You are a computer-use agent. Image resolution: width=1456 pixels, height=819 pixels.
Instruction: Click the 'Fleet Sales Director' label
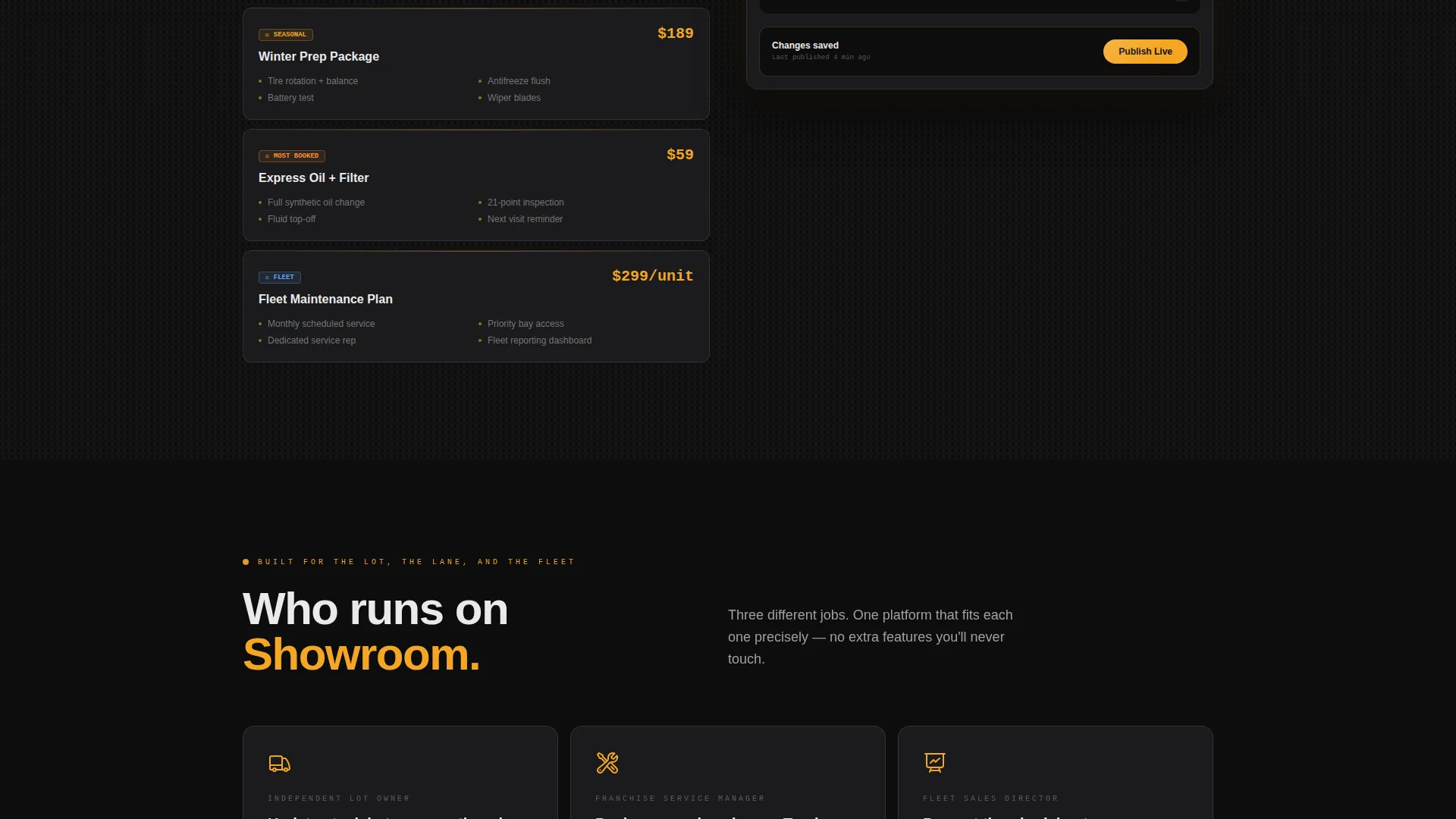tap(990, 799)
